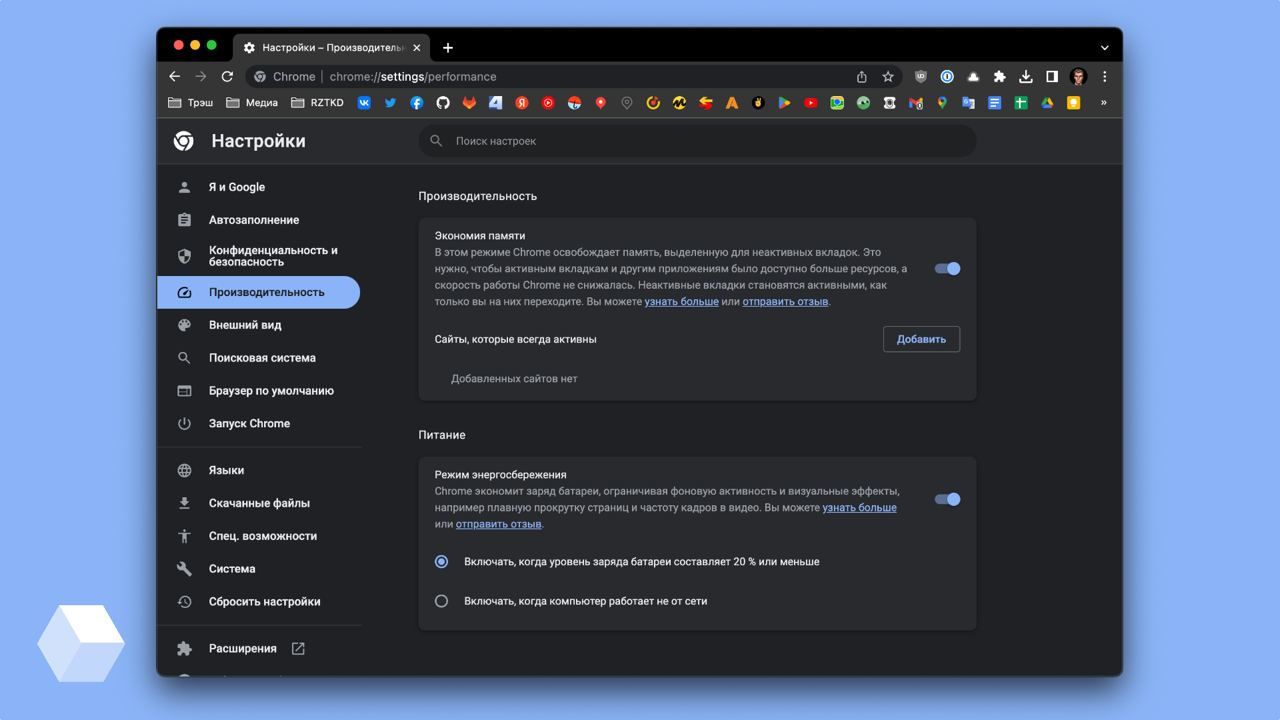Open the Facebook bookmark
1280x720 pixels.
[417, 102]
